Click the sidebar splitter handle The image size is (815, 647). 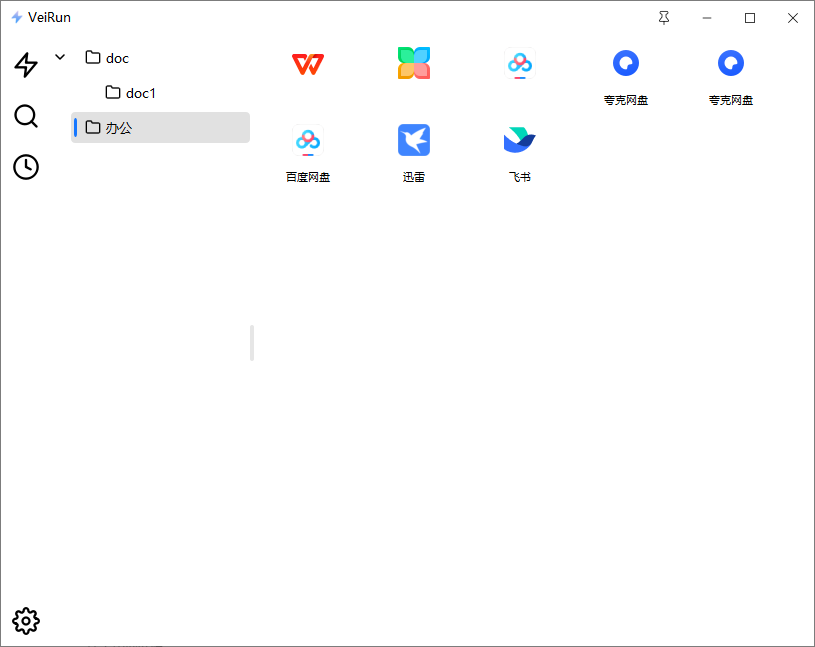[x=252, y=343]
